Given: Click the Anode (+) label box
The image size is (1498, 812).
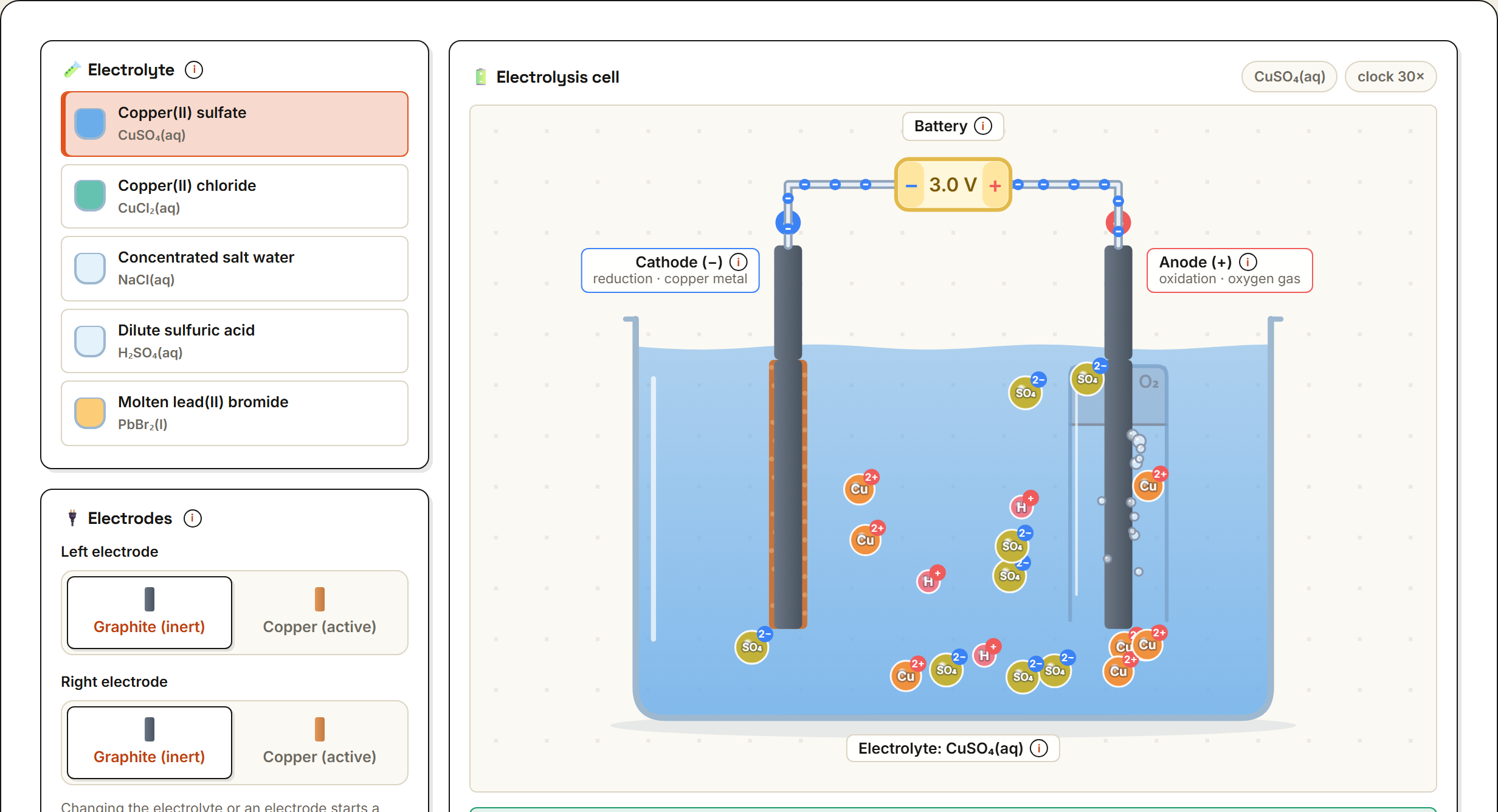Looking at the screenshot, I should pyautogui.click(x=1230, y=270).
